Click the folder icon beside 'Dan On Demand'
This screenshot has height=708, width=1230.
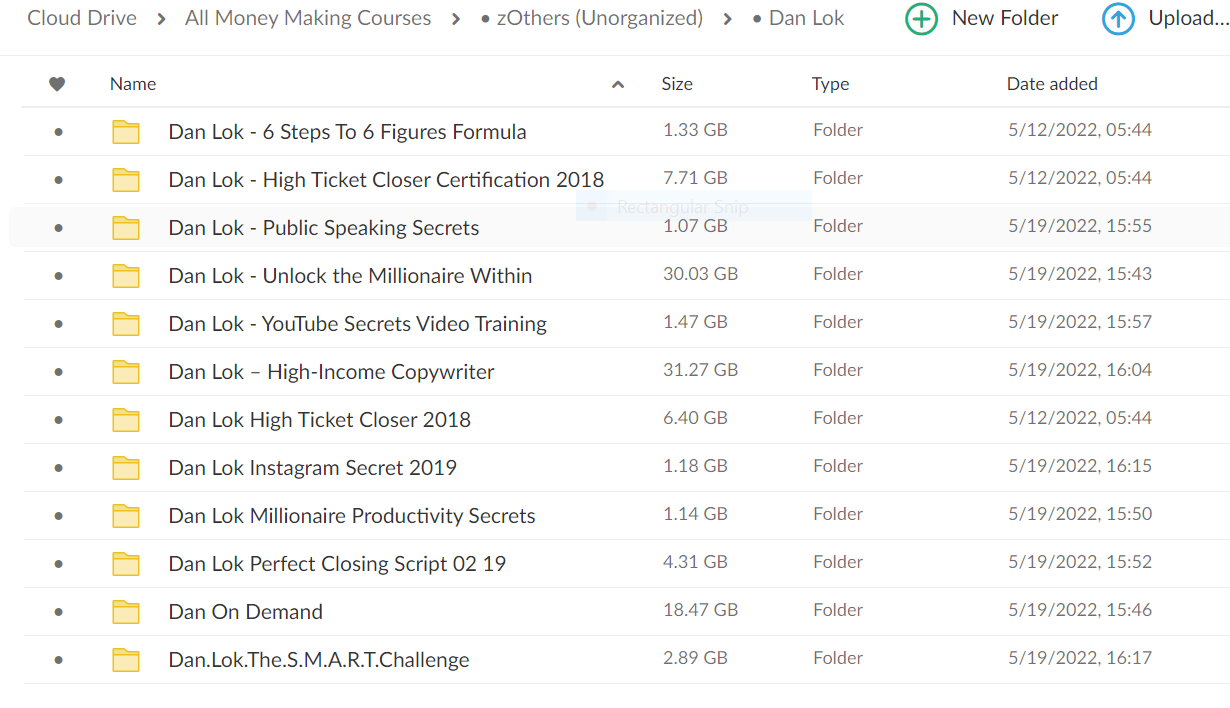click(126, 610)
